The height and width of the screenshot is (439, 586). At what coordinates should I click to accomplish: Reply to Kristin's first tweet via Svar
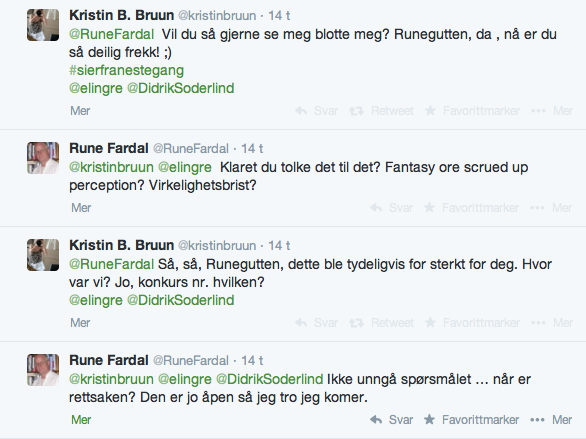[317, 111]
